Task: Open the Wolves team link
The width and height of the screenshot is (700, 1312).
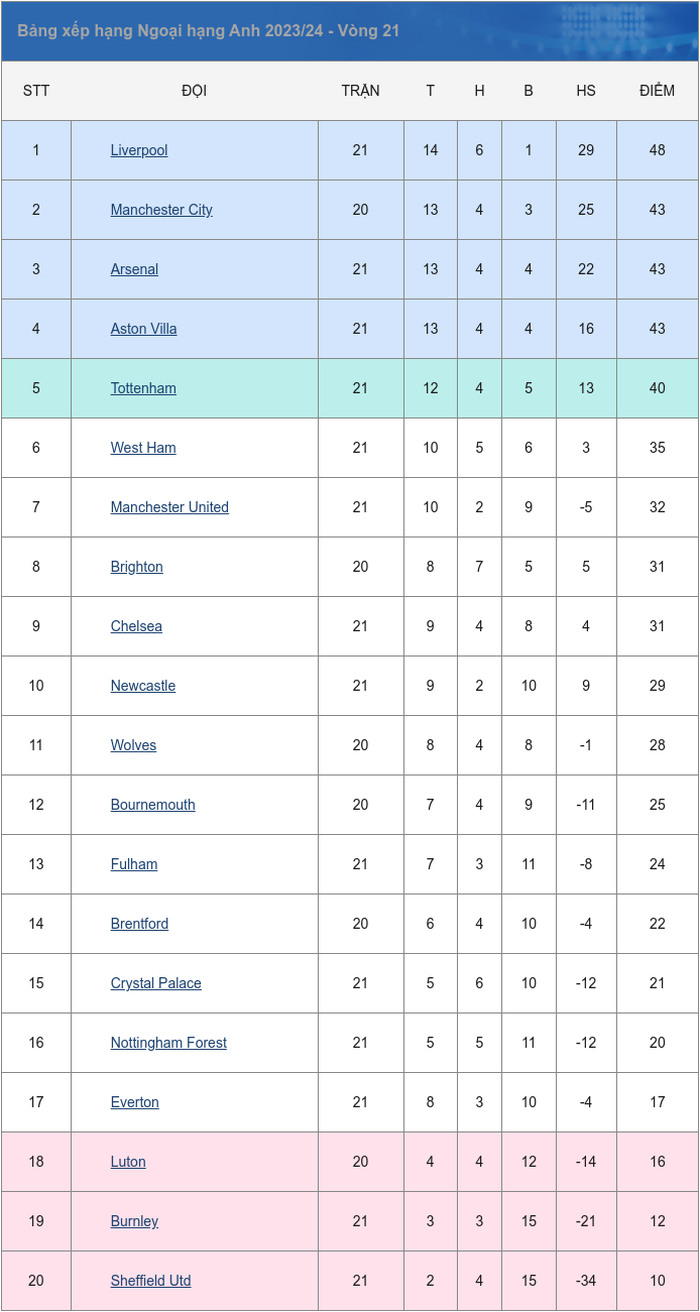Action: (x=133, y=745)
